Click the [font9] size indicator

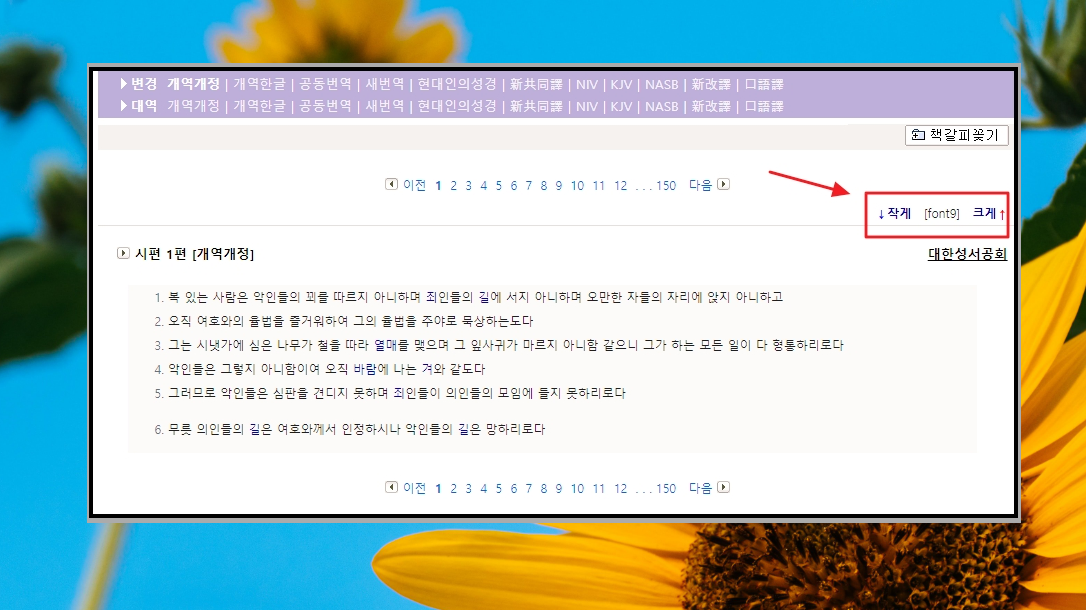(x=942, y=213)
